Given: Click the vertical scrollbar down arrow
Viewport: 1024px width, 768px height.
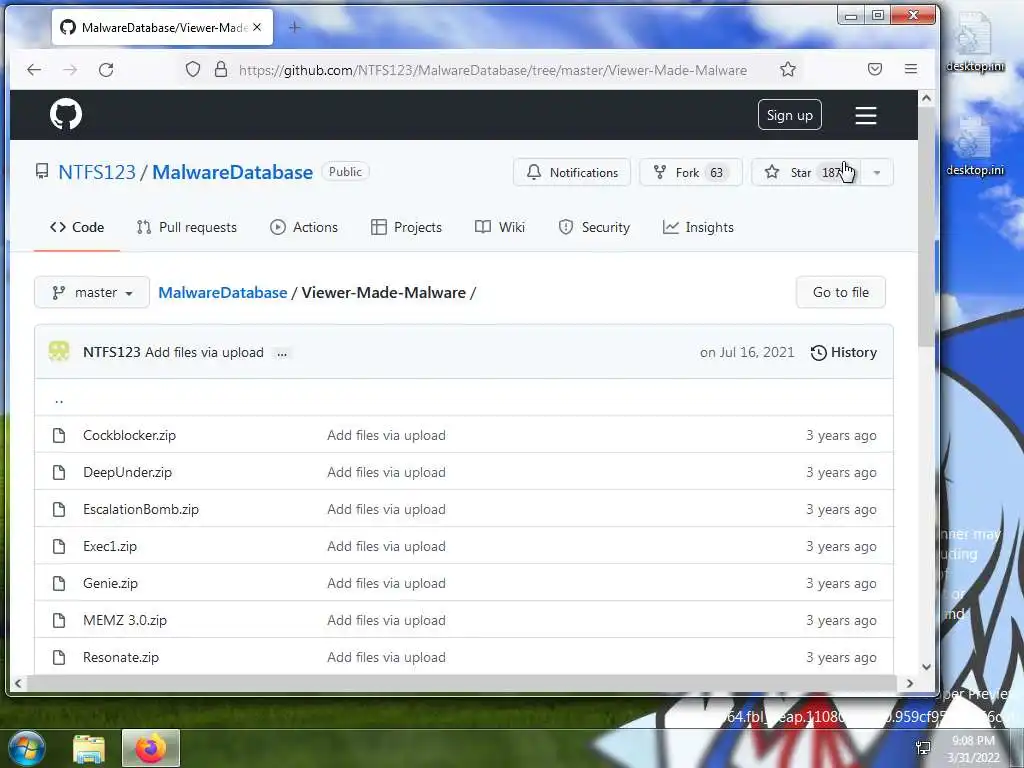Looking at the screenshot, I should coord(926,667).
